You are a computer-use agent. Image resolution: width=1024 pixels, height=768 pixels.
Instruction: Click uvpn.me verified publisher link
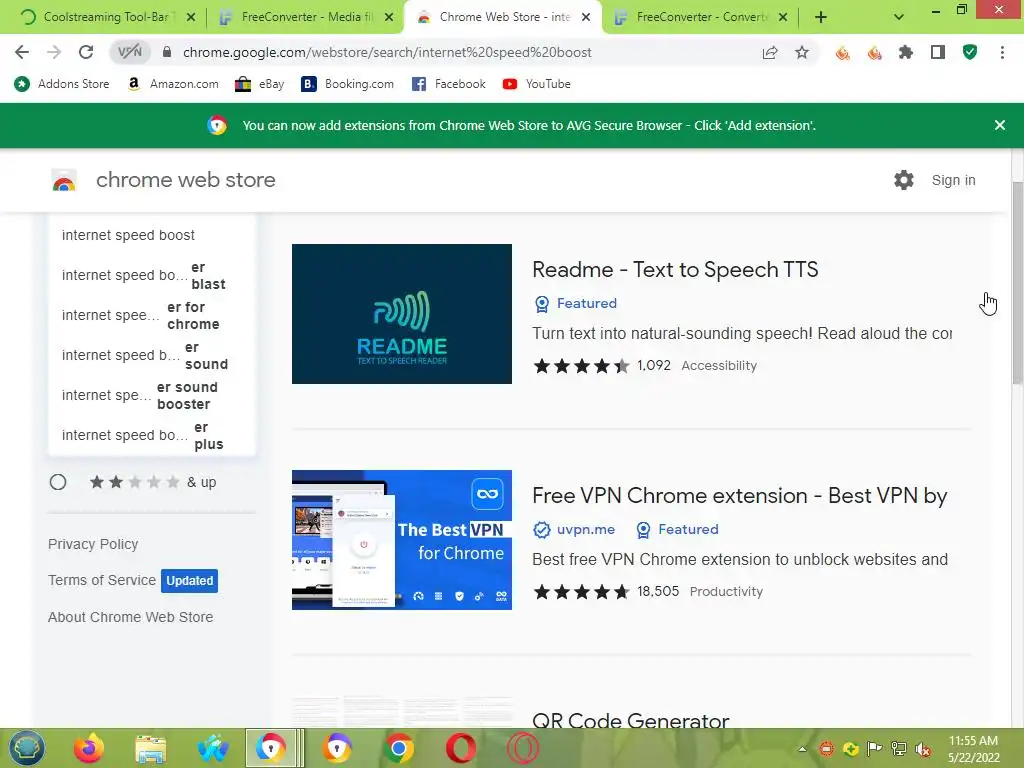click(575, 530)
